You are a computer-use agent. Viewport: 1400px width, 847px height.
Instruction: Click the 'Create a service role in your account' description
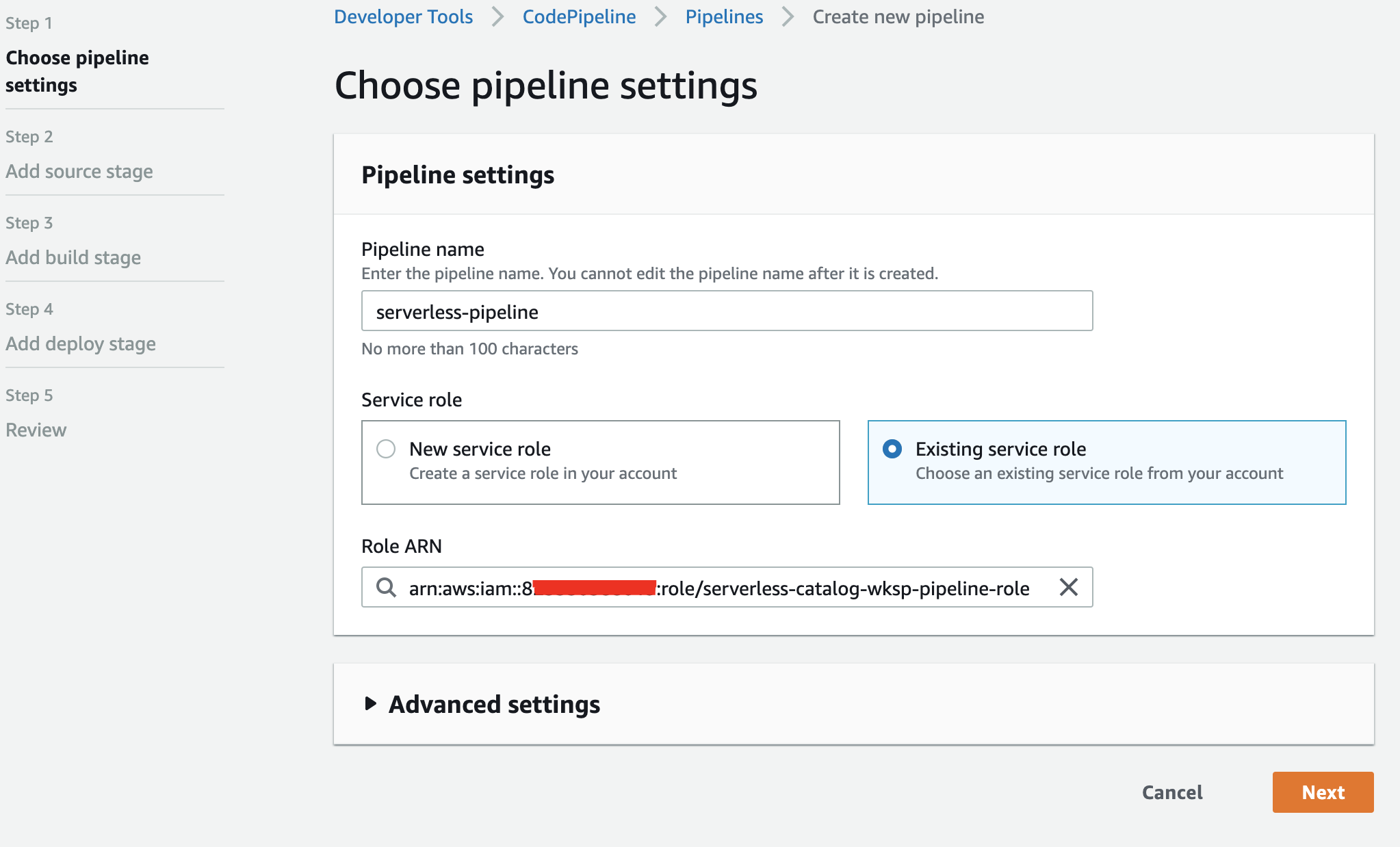point(543,473)
